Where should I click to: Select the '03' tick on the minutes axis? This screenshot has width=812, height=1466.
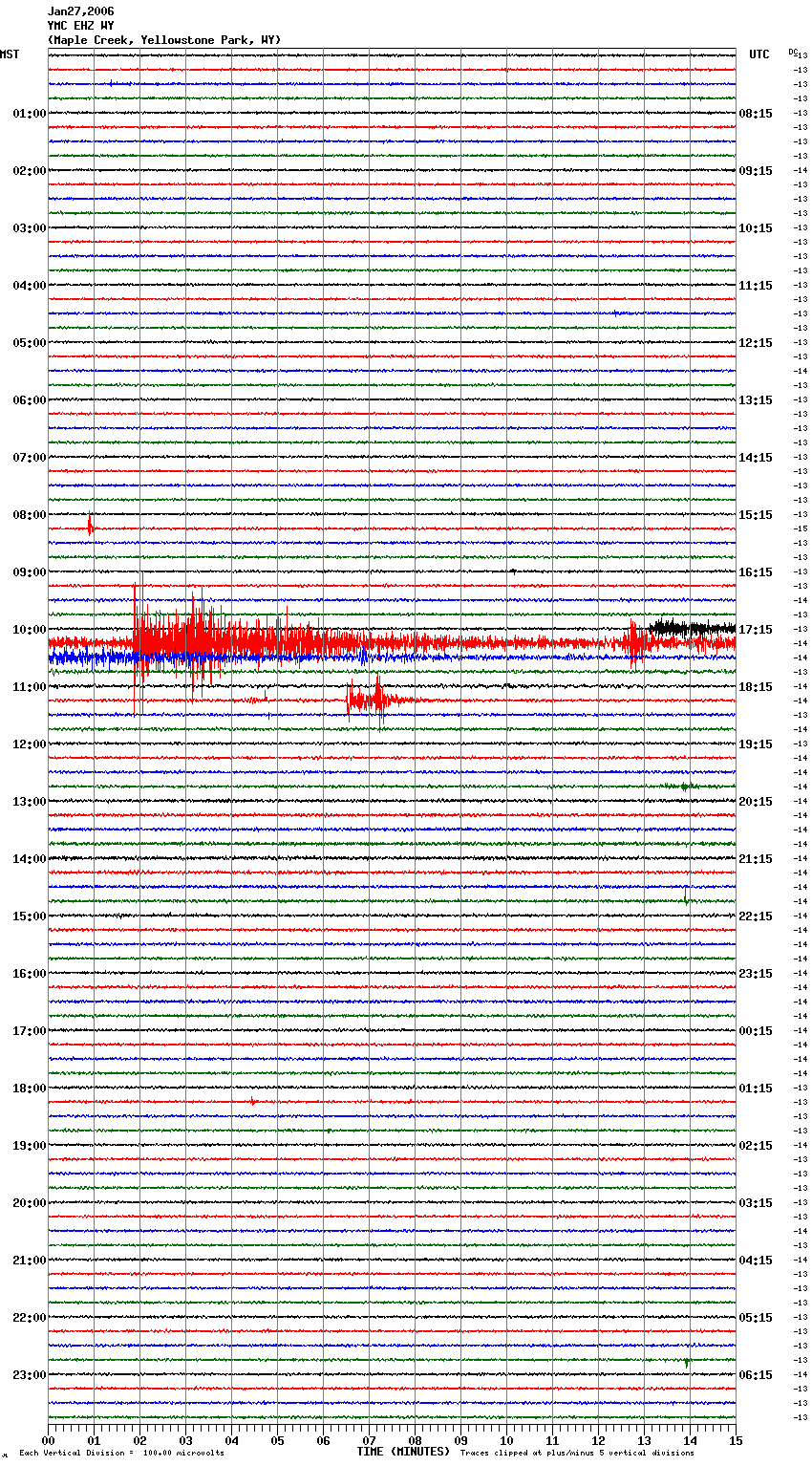[x=186, y=1440]
